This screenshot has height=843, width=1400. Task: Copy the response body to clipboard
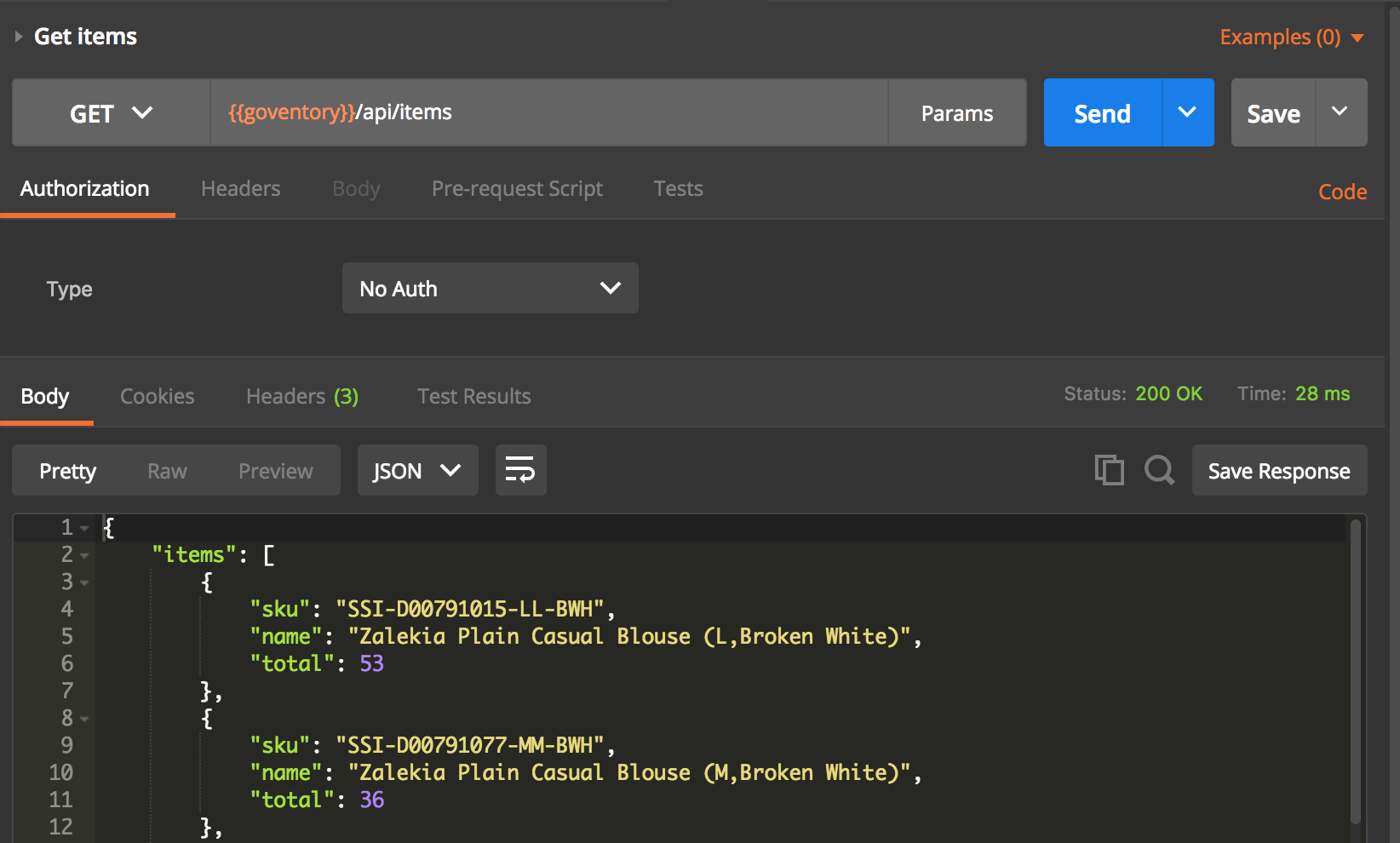click(1109, 469)
